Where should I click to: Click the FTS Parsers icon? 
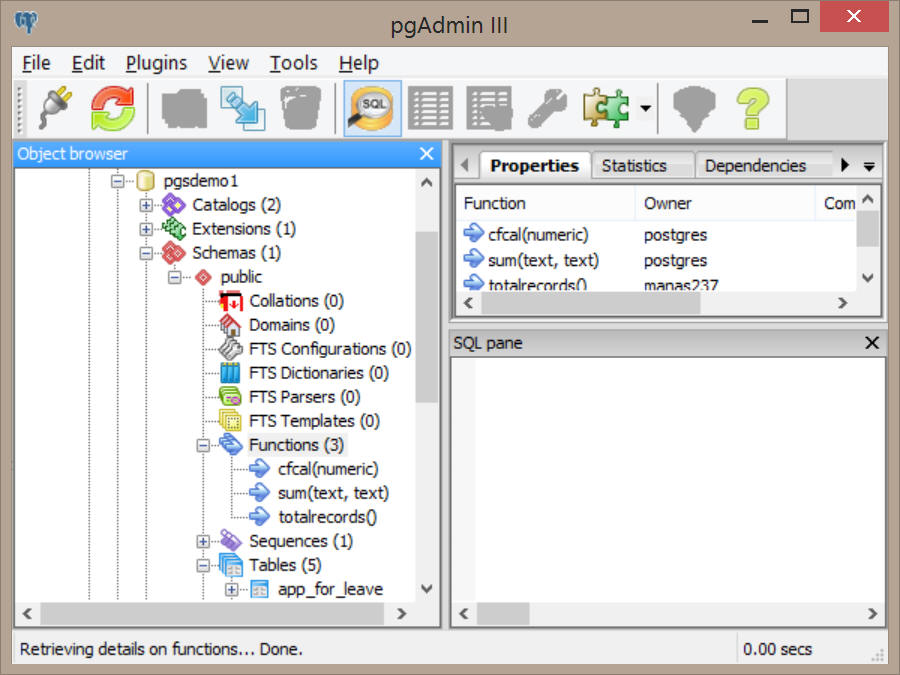tap(231, 397)
